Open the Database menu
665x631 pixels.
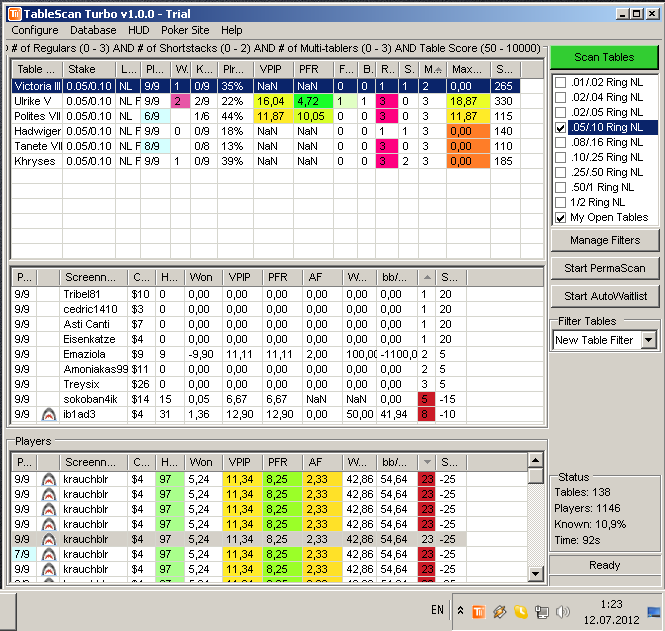[x=93, y=30]
